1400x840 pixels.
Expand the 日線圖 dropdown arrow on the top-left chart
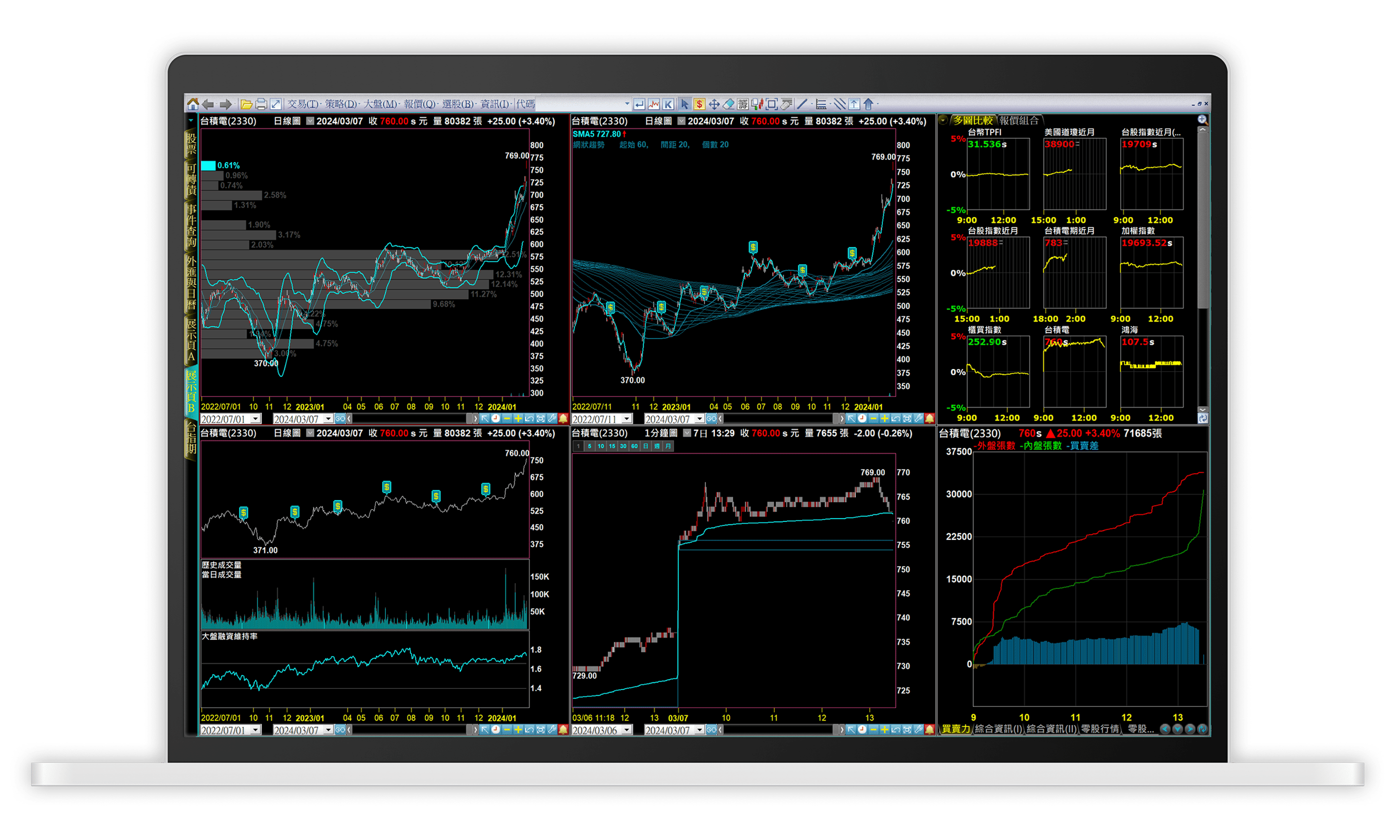pos(310,121)
